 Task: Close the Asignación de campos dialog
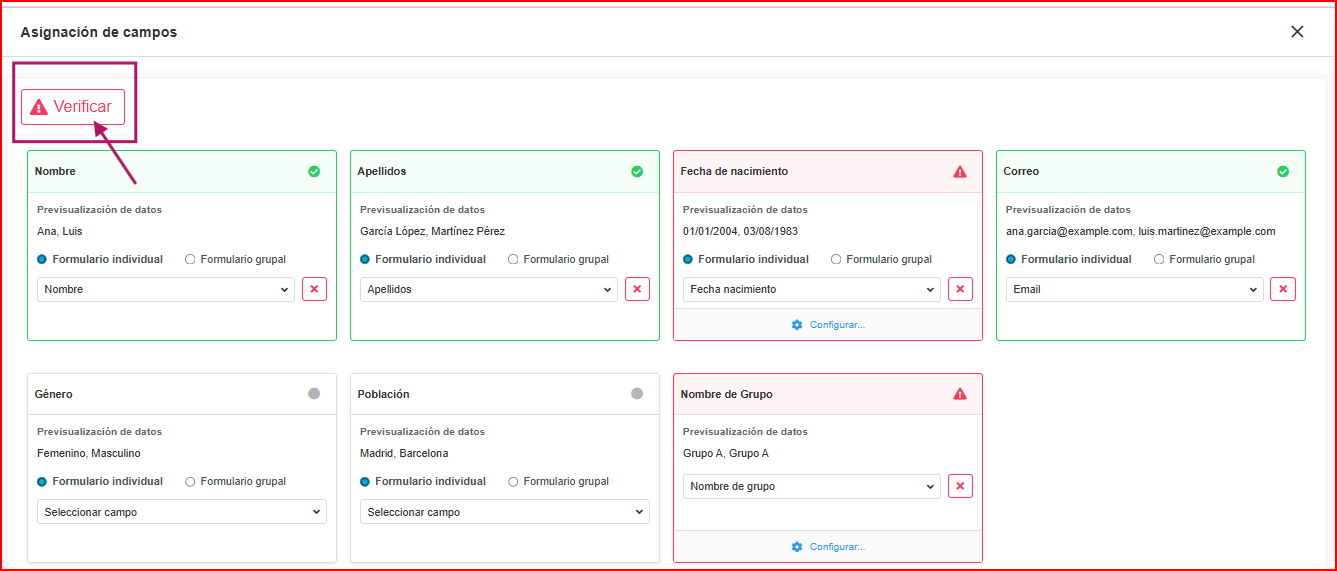click(x=1297, y=31)
